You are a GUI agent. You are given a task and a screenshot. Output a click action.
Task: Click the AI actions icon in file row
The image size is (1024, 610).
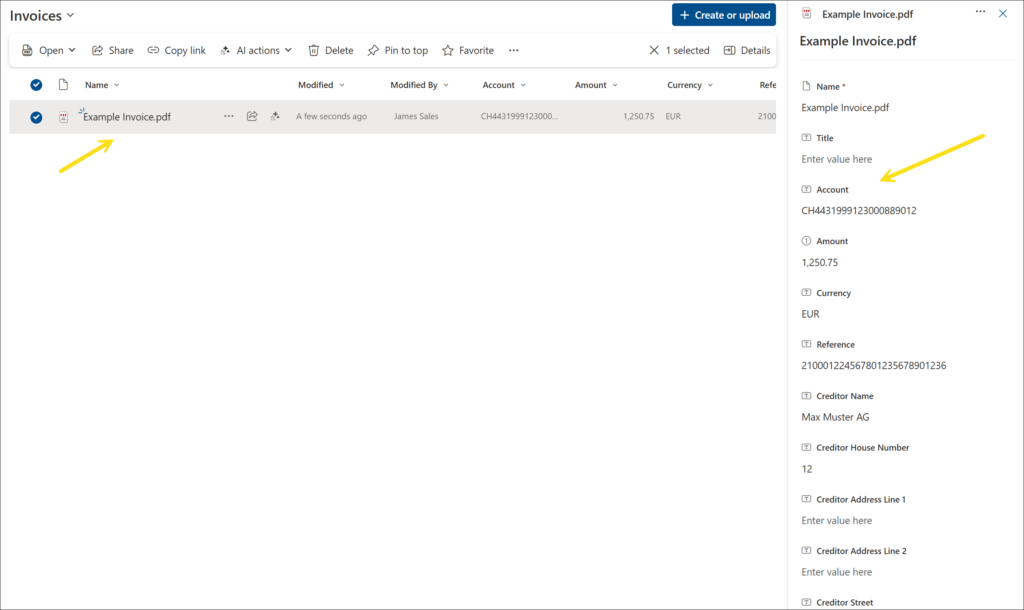(275, 116)
